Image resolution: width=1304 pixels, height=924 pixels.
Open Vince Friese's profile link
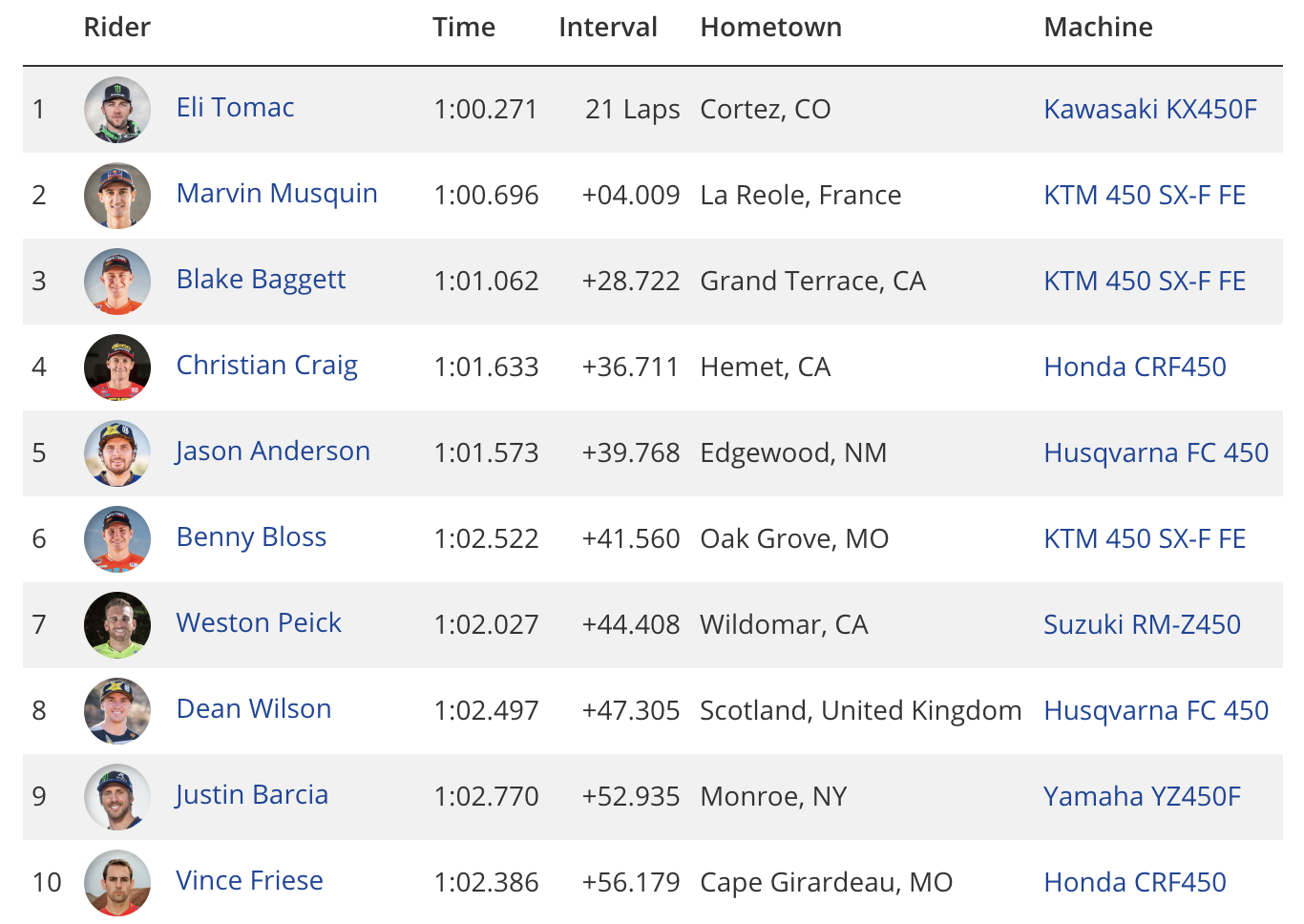250,880
